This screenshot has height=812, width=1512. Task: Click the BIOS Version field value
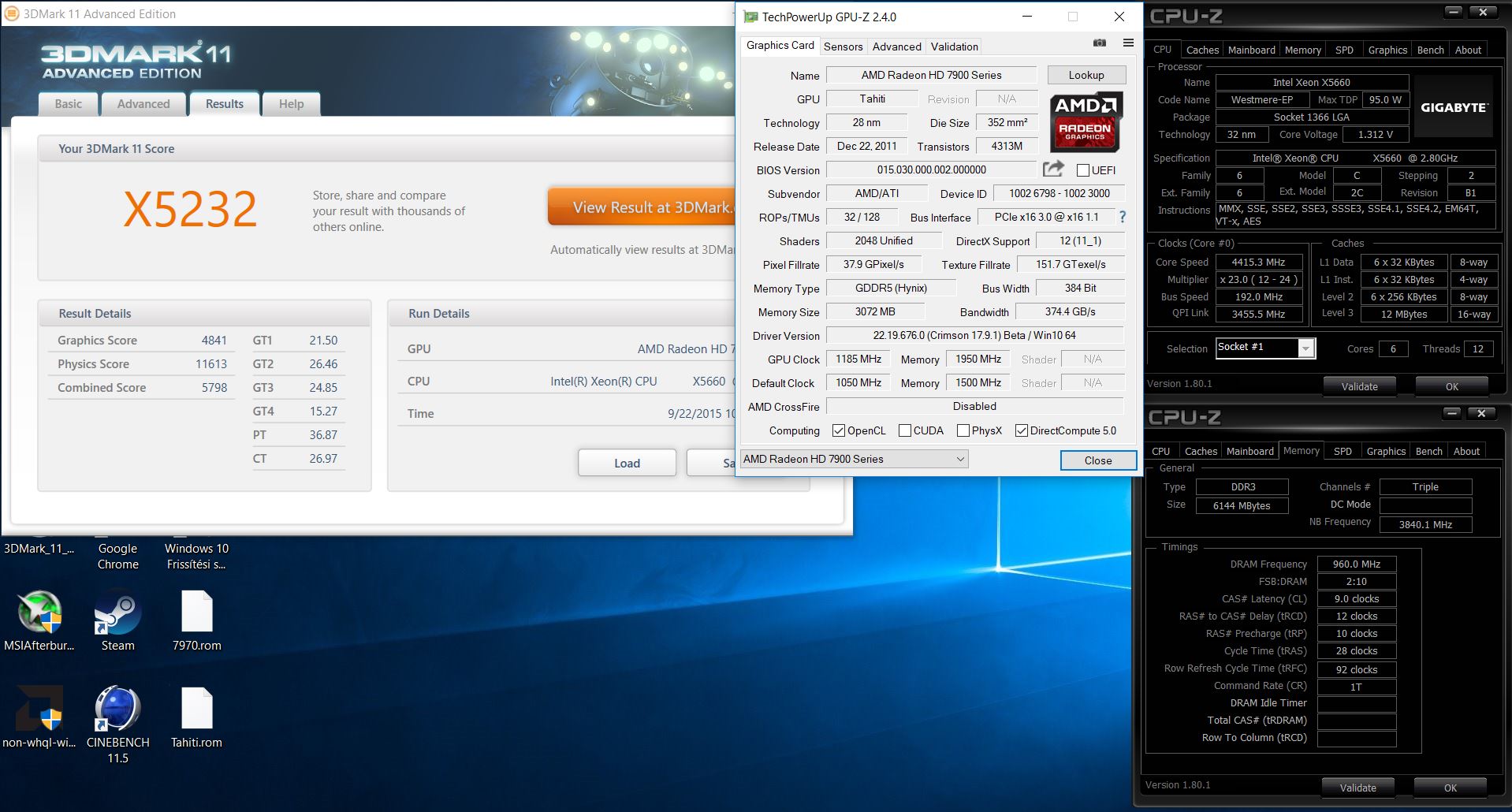point(931,169)
